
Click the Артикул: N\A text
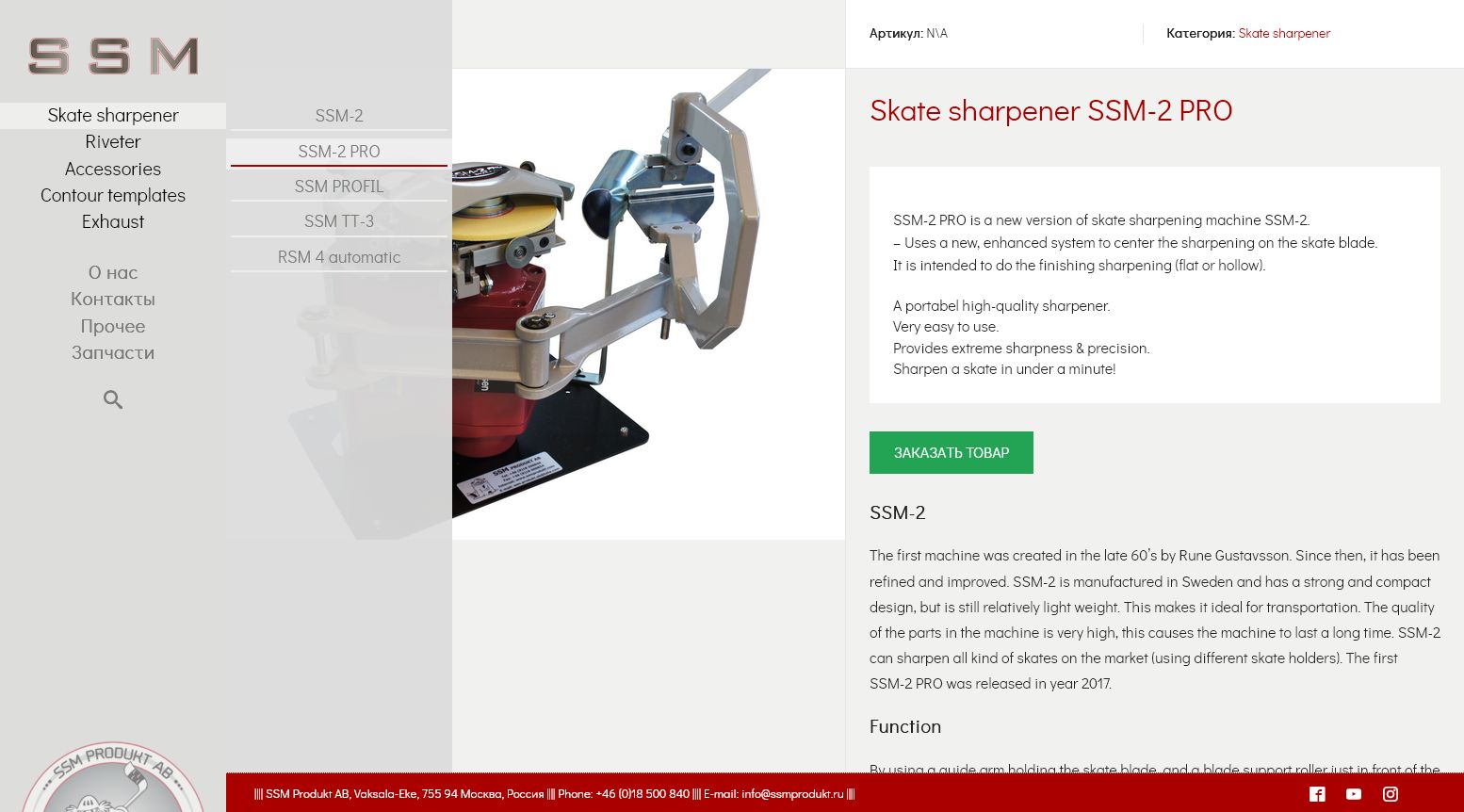click(908, 33)
